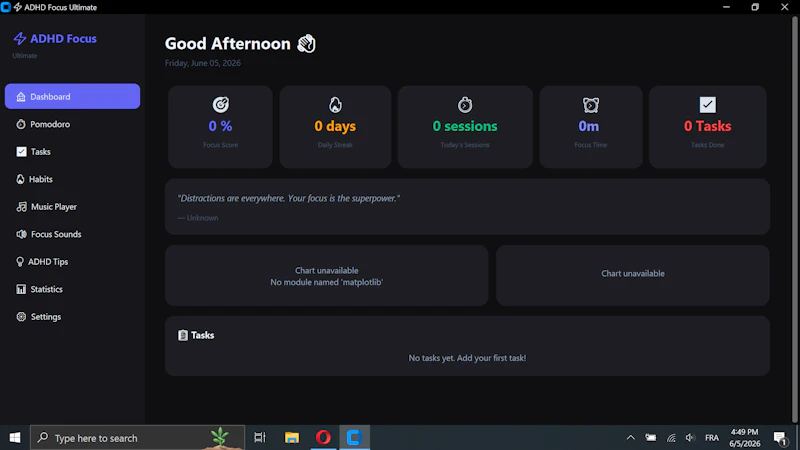800x450 pixels.
Task: Click the Habits flame icon
Action: click(x=20, y=179)
